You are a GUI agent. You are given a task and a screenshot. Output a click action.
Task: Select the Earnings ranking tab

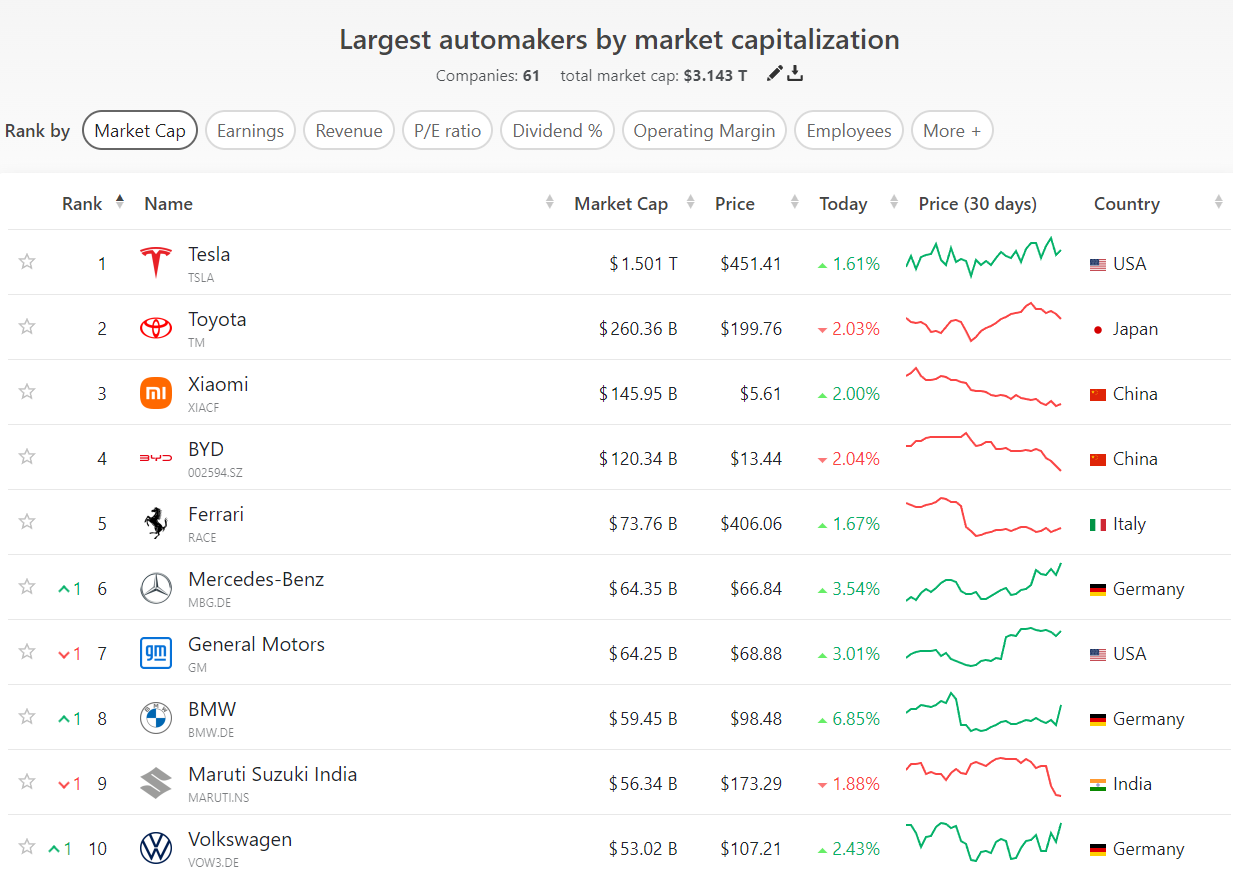pyautogui.click(x=250, y=131)
